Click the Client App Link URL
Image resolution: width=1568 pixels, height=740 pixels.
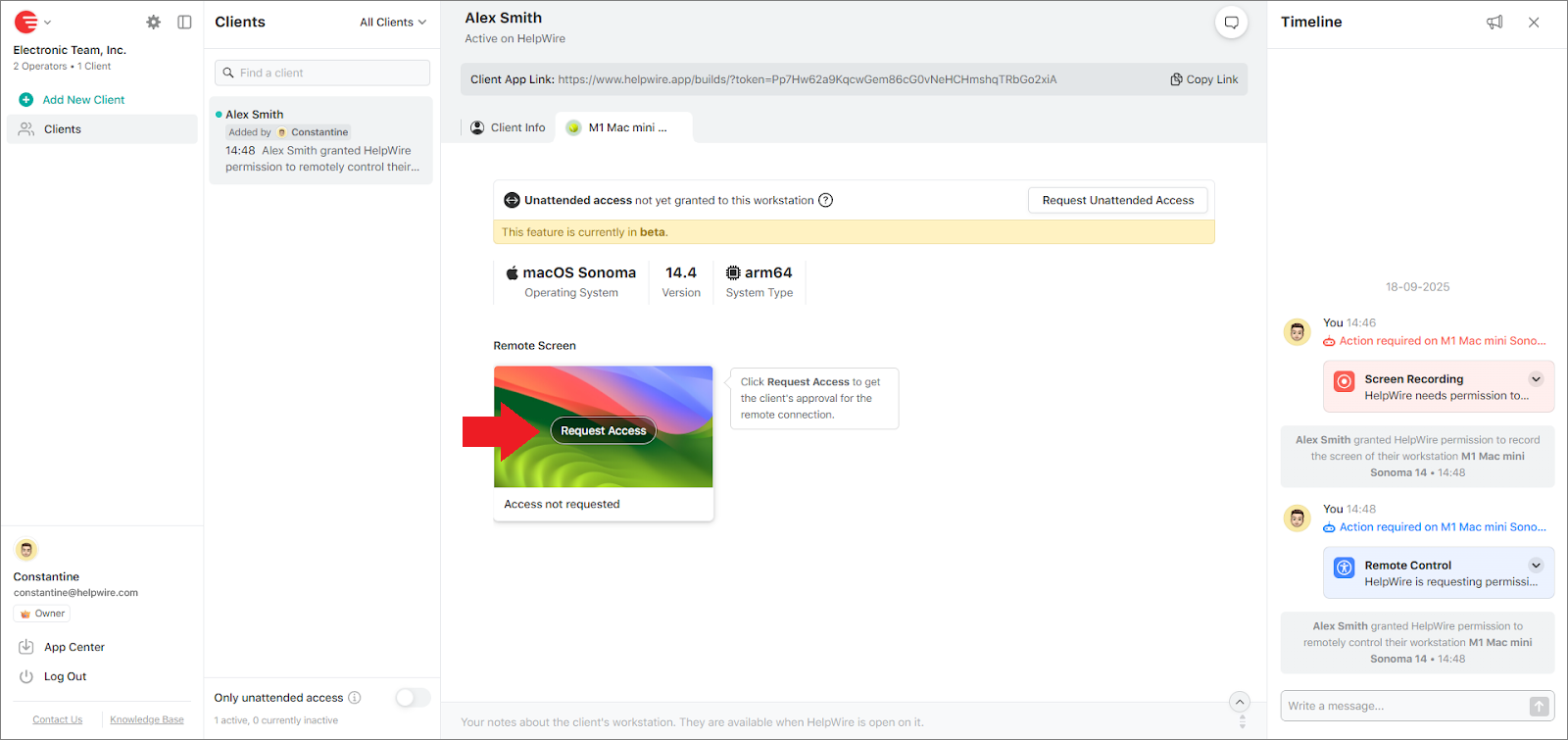coord(808,79)
